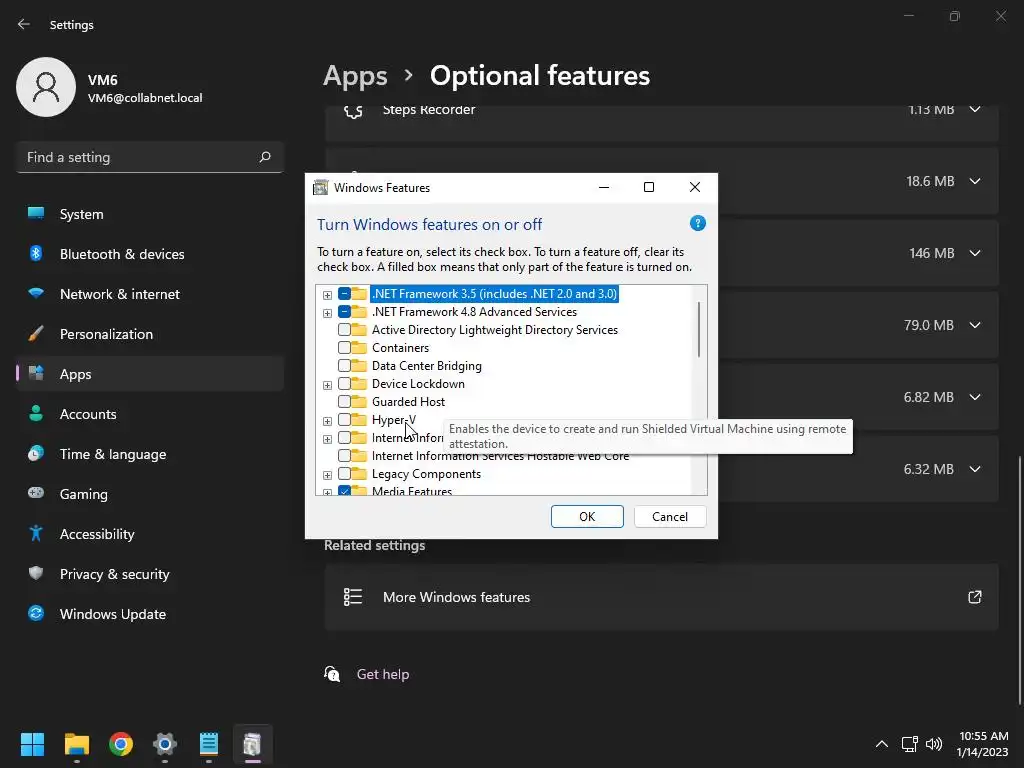
Task: Click the Get help icon
Action: pos(333,674)
